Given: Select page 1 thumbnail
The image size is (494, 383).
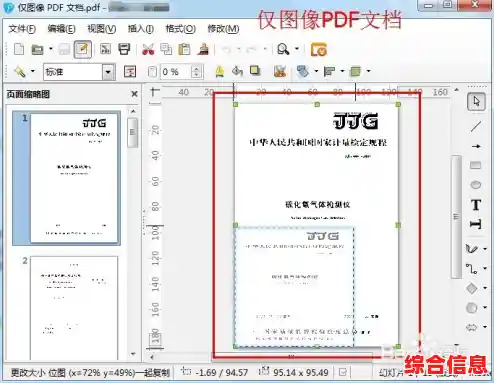Looking at the screenshot, I should pos(74,178).
